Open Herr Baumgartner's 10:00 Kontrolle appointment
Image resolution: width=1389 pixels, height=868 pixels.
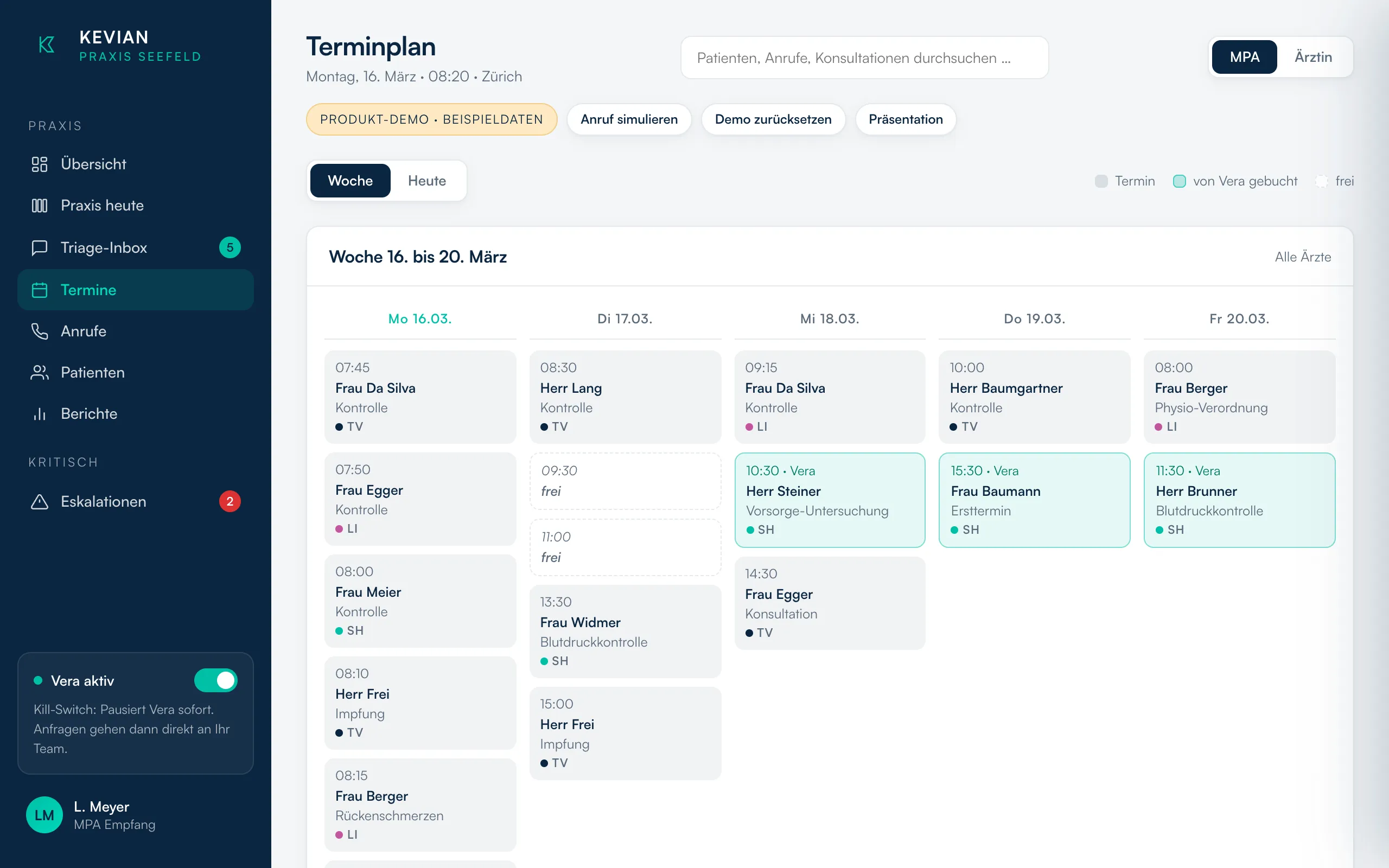pos(1034,397)
